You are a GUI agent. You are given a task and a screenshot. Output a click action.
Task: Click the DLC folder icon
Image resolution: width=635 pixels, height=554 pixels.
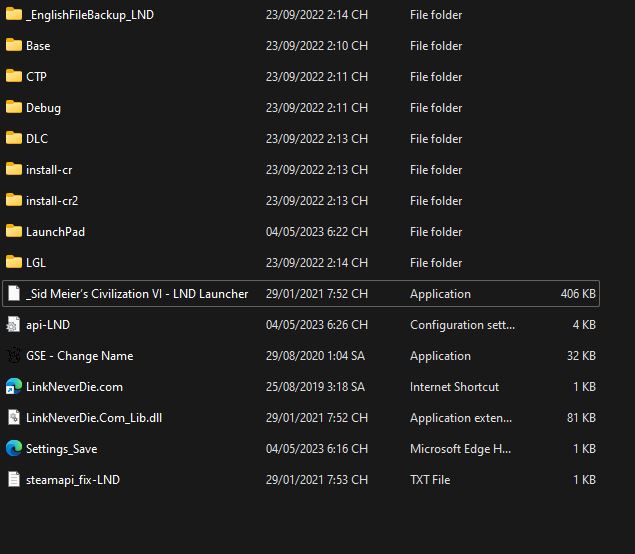(14, 138)
